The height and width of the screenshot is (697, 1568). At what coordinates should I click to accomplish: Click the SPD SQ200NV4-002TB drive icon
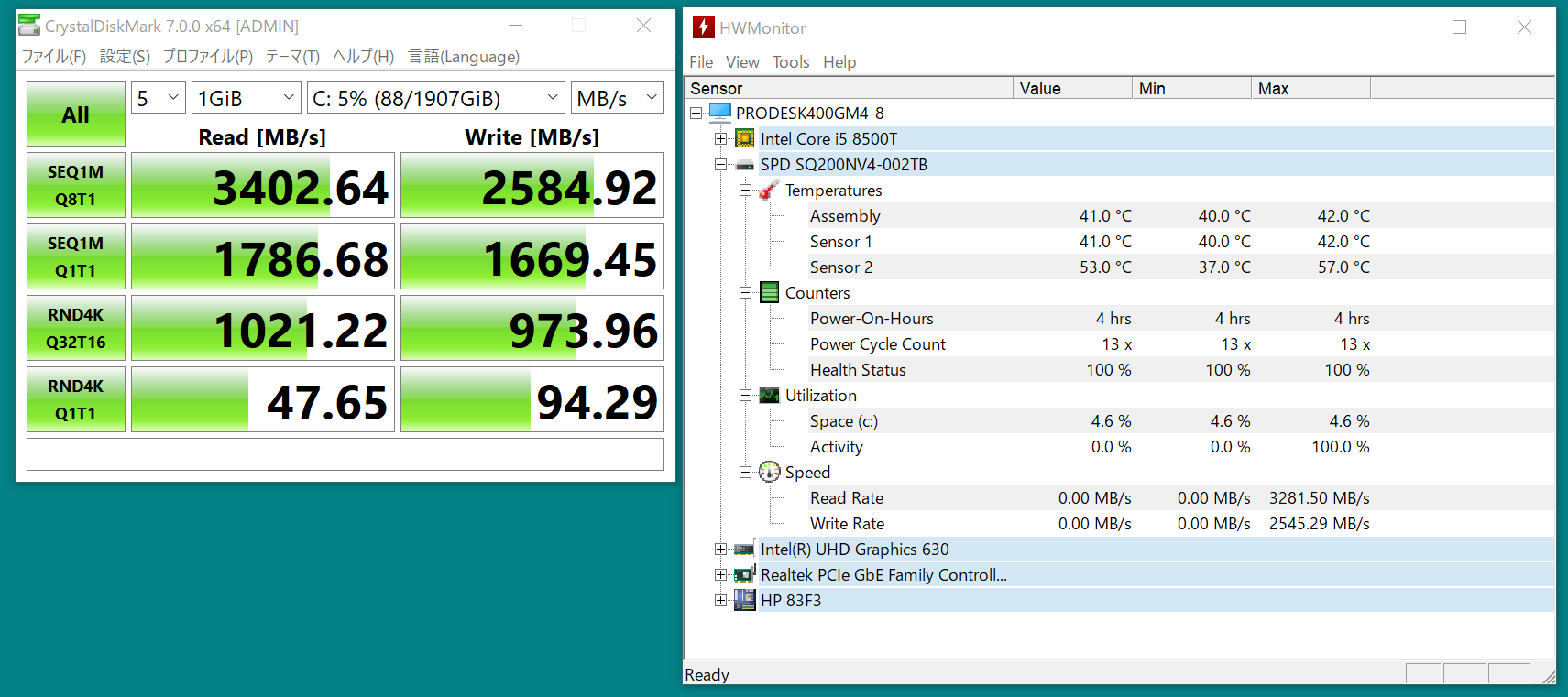[x=745, y=165]
